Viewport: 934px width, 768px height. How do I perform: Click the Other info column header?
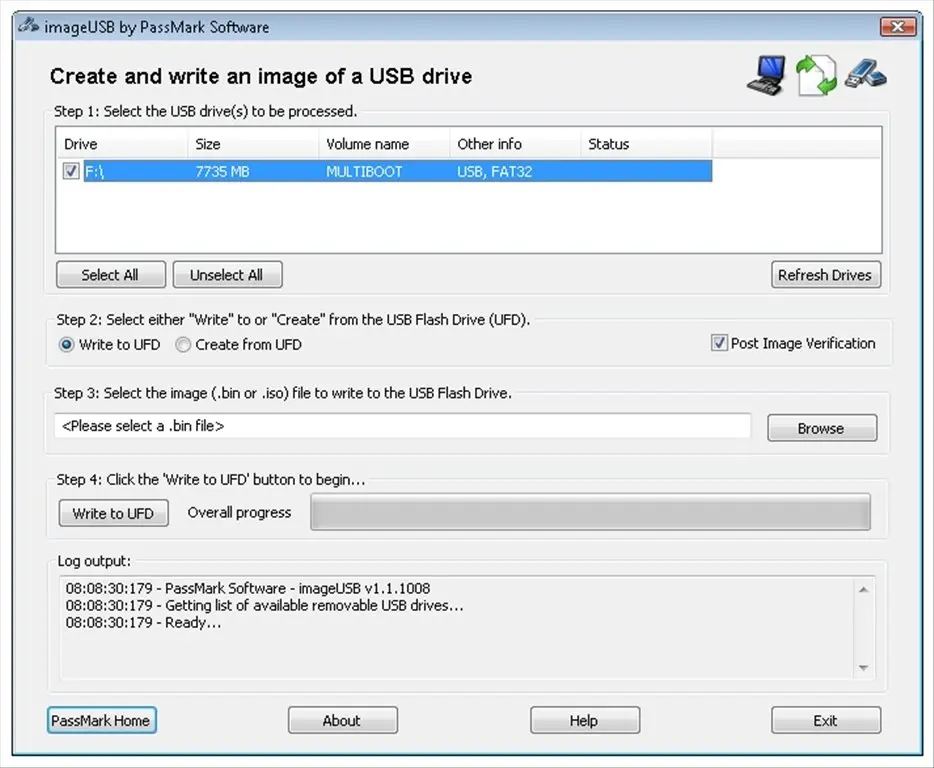515,144
